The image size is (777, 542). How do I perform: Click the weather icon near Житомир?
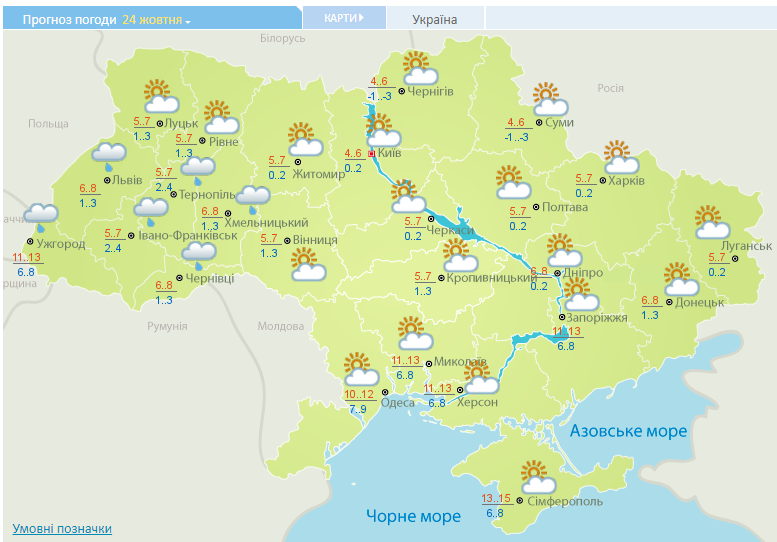tap(303, 139)
